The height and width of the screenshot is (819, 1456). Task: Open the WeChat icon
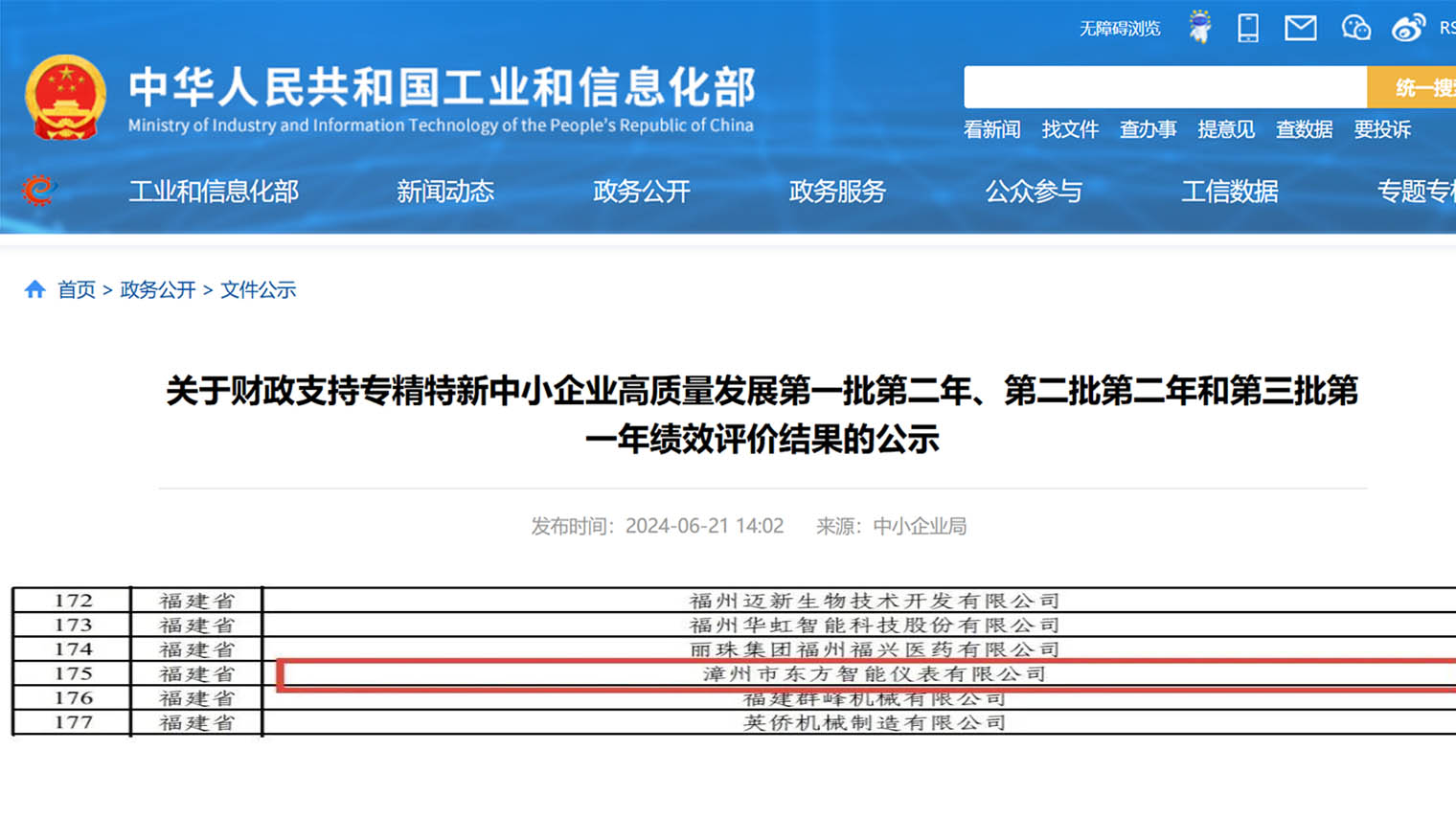(x=1355, y=28)
